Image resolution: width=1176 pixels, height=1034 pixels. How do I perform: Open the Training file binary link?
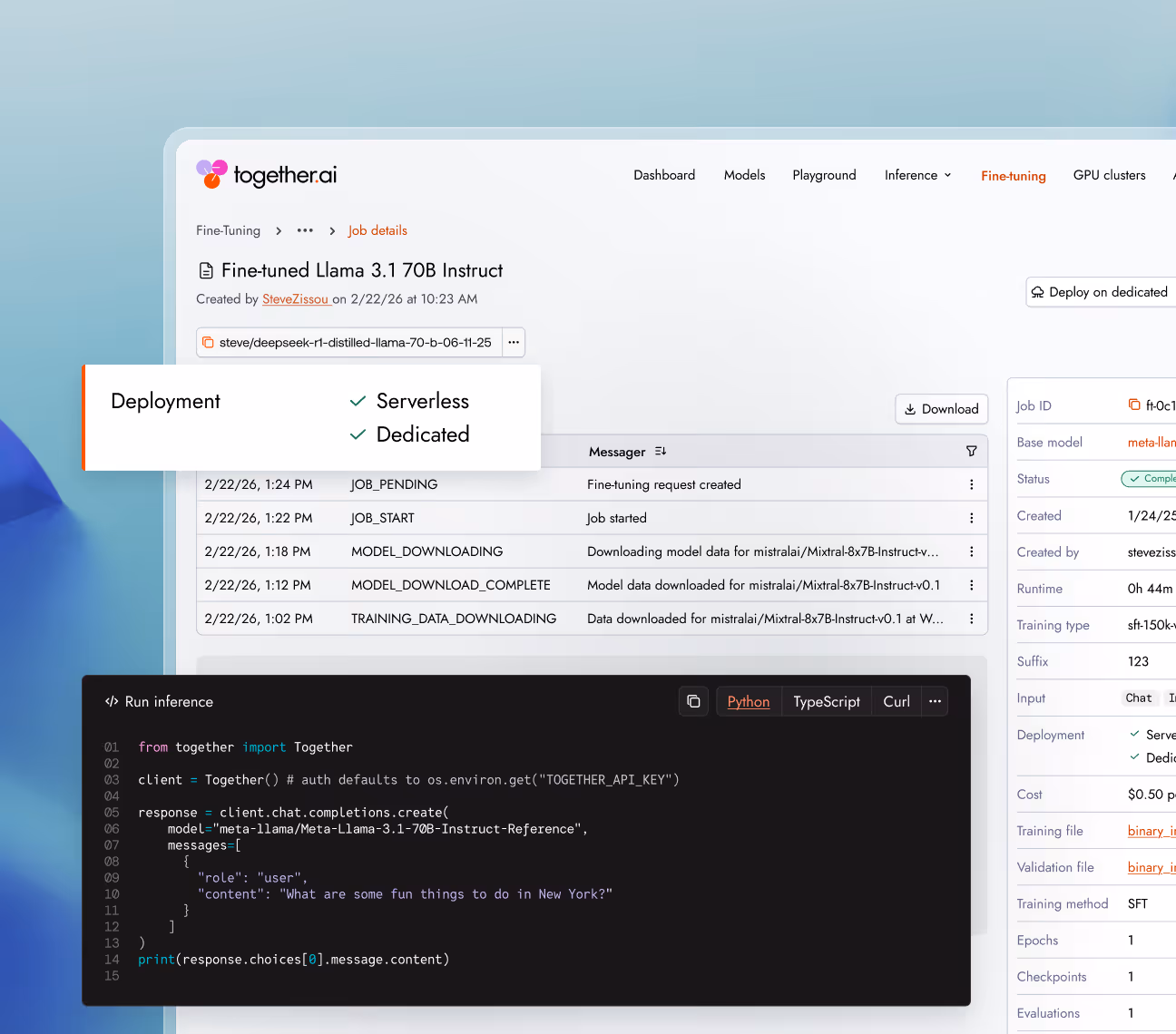[x=1151, y=831]
